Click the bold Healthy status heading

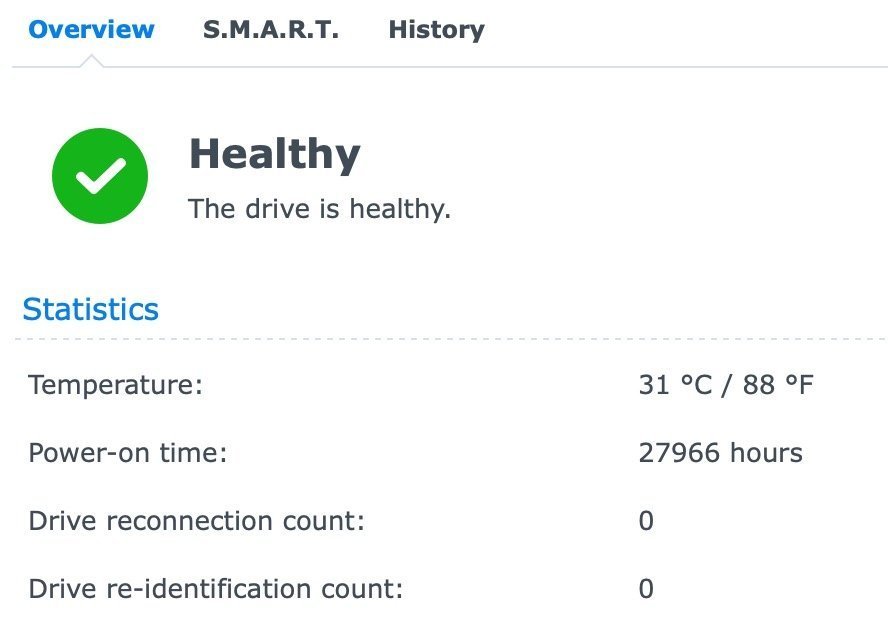click(274, 155)
